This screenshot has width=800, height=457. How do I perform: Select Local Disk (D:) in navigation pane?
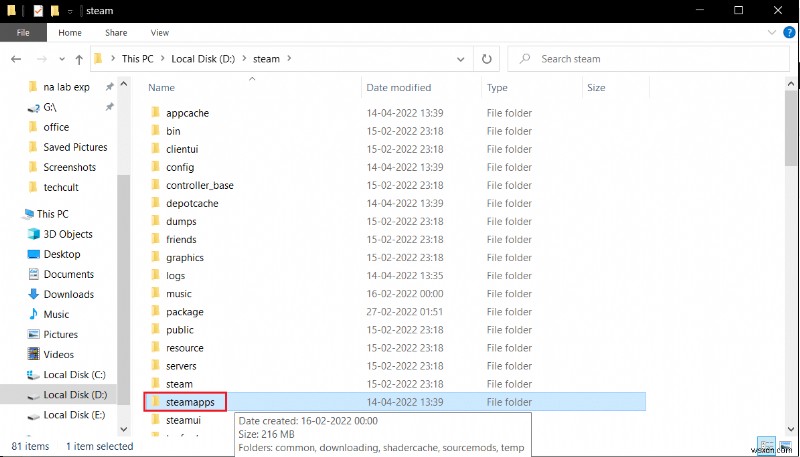pos(75,395)
